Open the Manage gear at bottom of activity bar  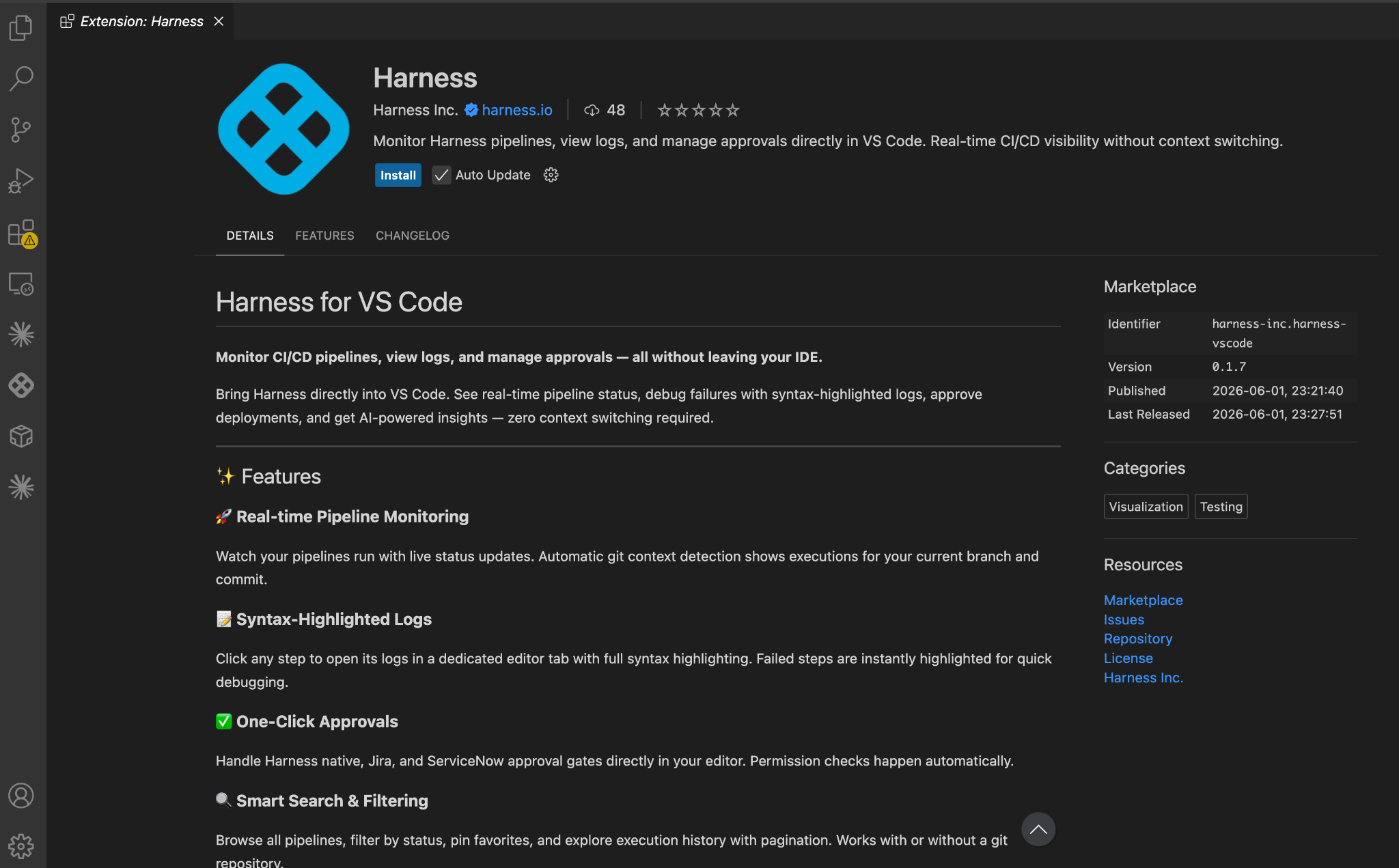point(21,846)
